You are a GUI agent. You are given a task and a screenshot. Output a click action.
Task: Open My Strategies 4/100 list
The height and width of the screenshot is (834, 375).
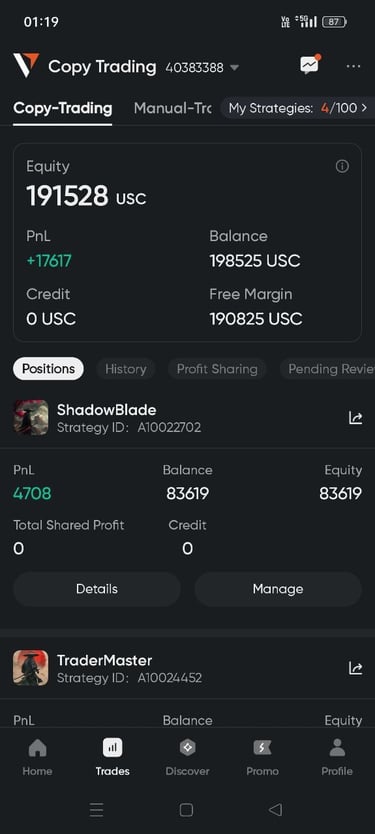pos(298,108)
